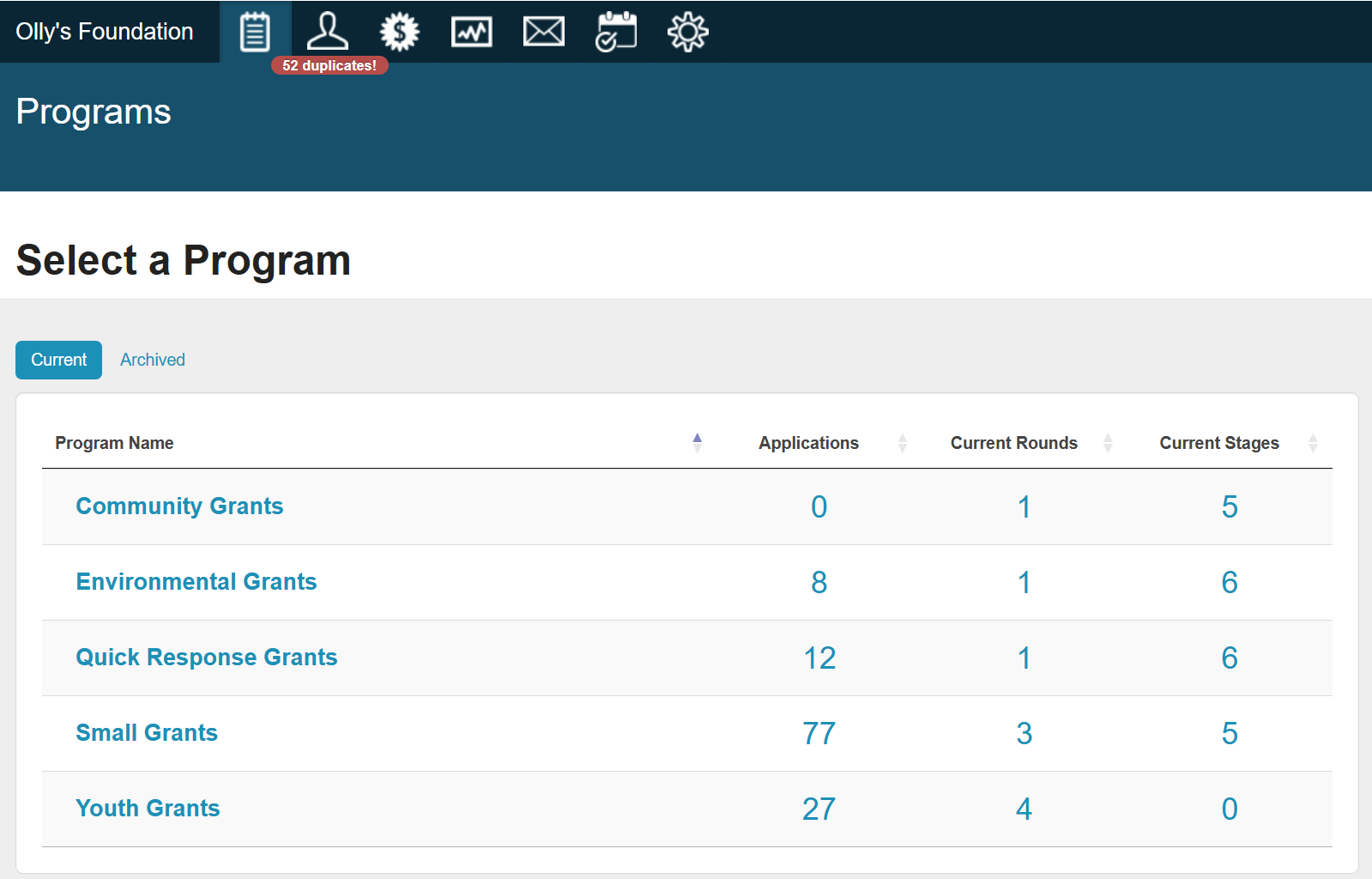Click the Contacts person icon
The image size is (1372, 879).
pyautogui.click(x=327, y=32)
